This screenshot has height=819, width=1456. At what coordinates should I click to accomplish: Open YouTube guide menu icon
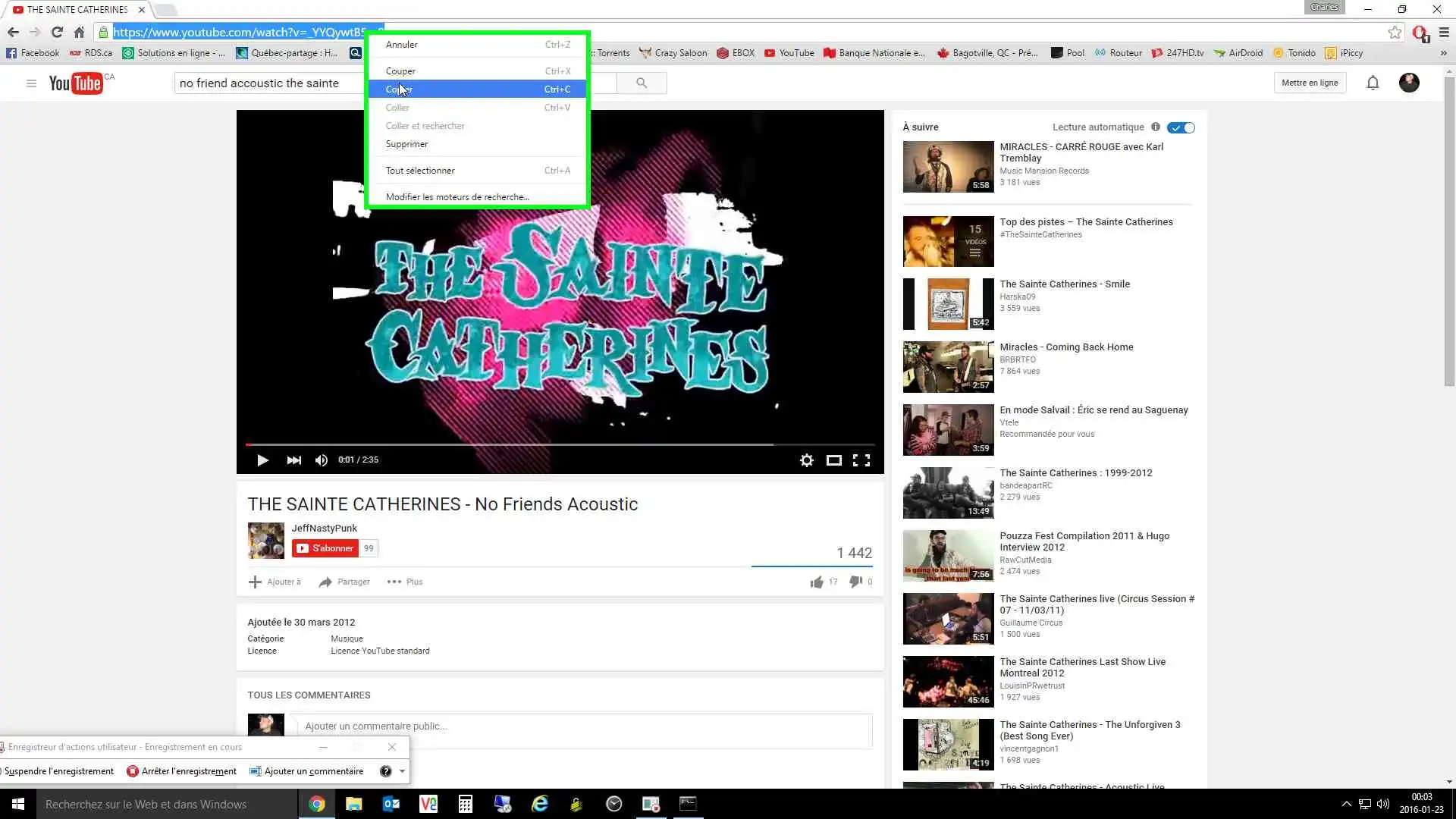[x=31, y=83]
